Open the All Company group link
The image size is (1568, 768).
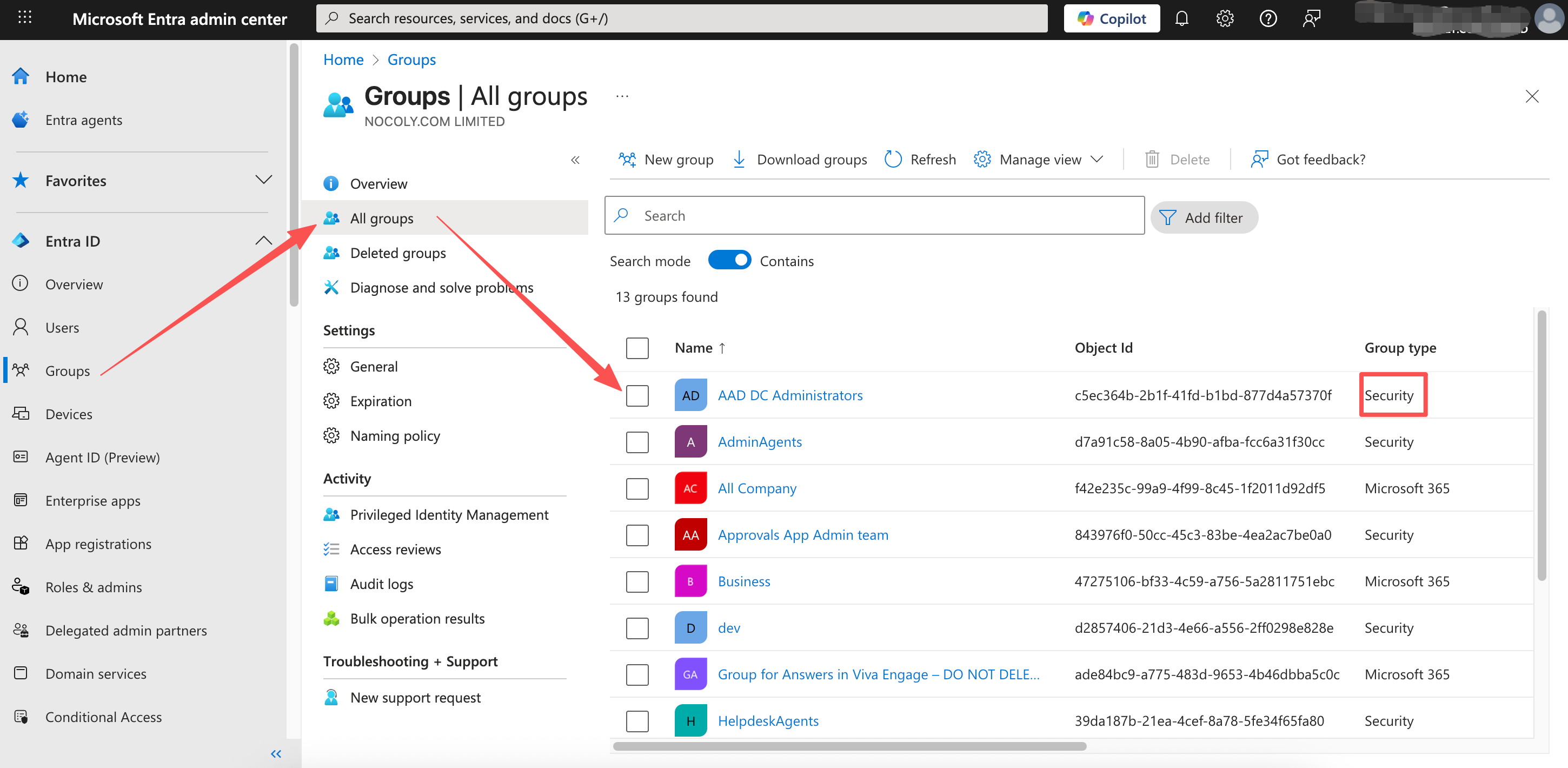click(756, 488)
